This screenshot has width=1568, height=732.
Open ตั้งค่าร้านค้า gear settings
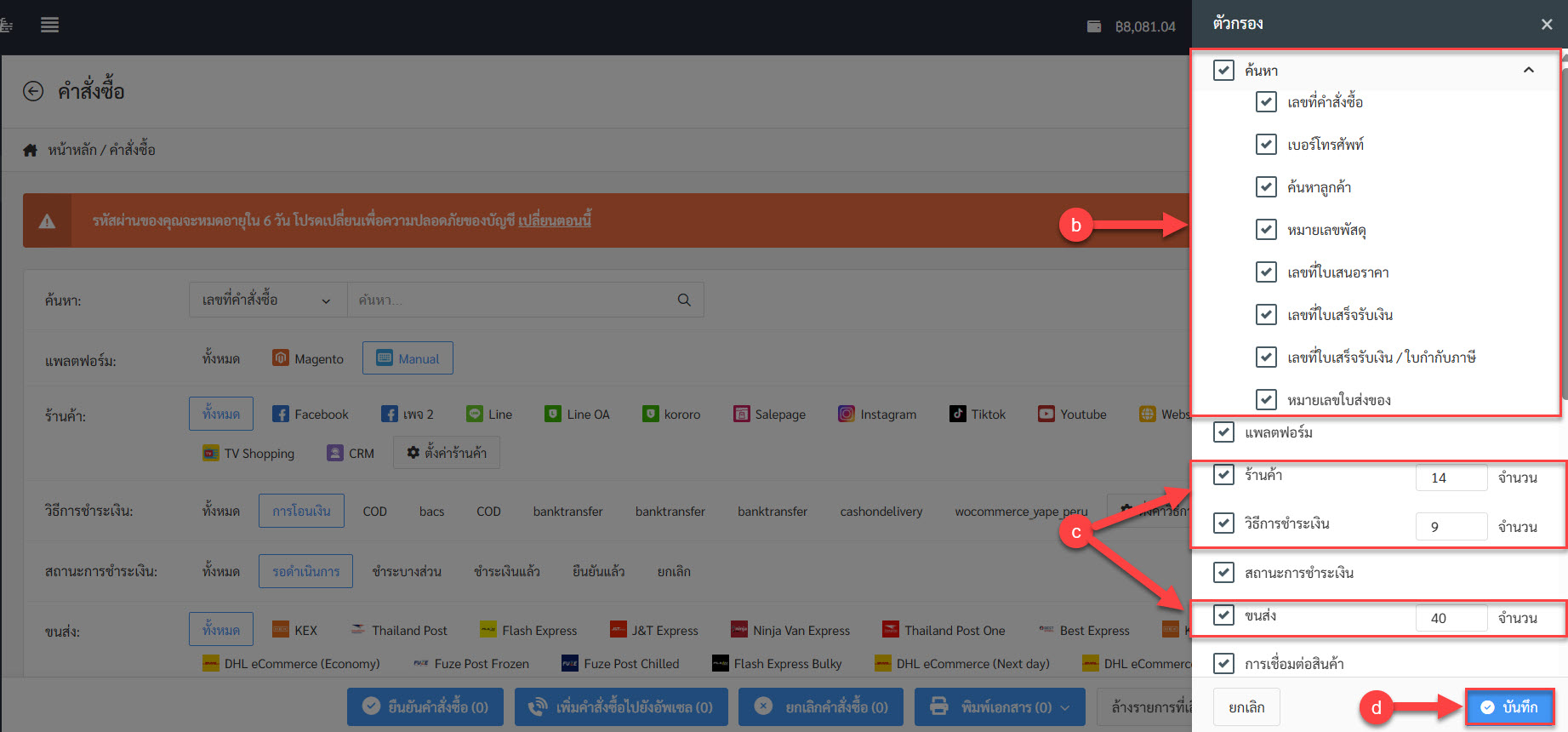point(447,453)
